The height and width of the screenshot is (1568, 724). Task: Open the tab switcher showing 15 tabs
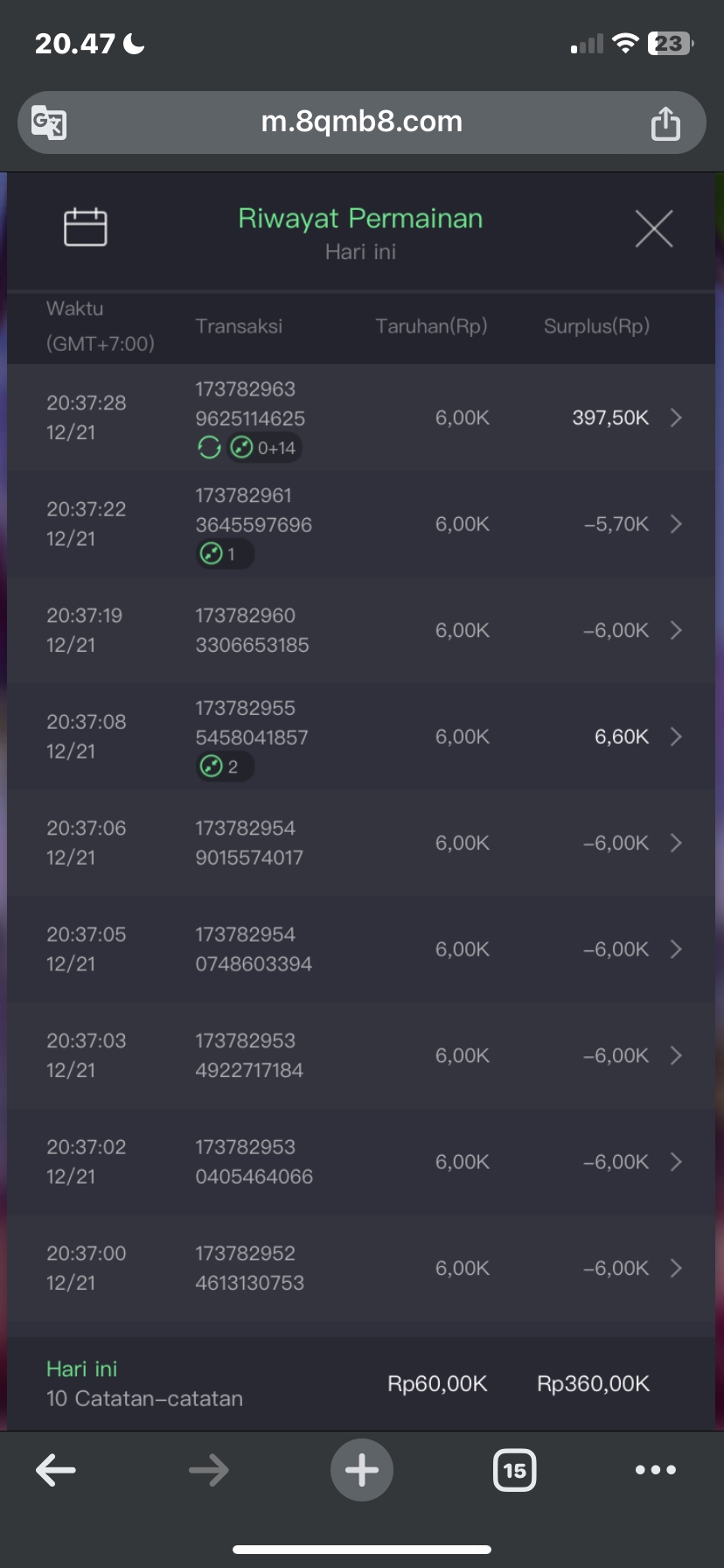point(514,1470)
